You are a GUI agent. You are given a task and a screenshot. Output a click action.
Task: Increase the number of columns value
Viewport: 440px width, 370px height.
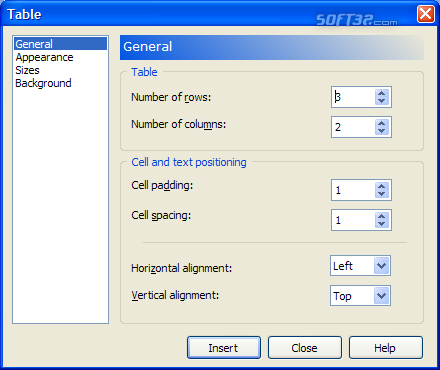tap(382, 123)
